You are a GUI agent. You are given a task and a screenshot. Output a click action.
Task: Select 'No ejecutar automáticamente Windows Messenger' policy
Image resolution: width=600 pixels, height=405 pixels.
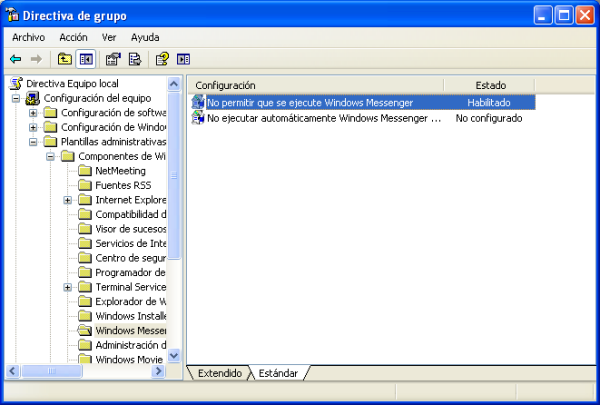(x=323, y=118)
